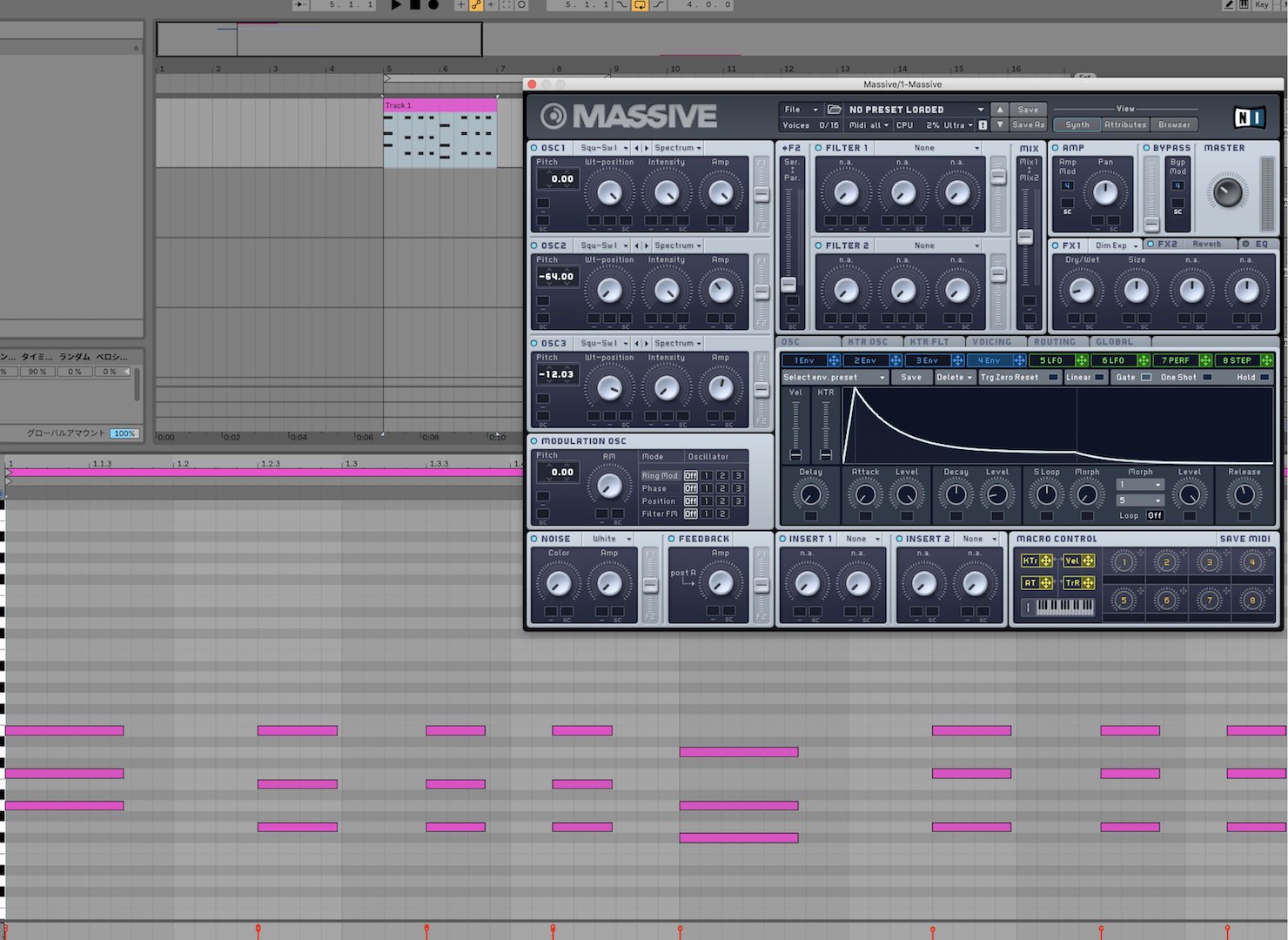Toggle OSC3 on/off power button
Image resolution: width=1288 pixels, height=940 pixels.
click(534, 343)
